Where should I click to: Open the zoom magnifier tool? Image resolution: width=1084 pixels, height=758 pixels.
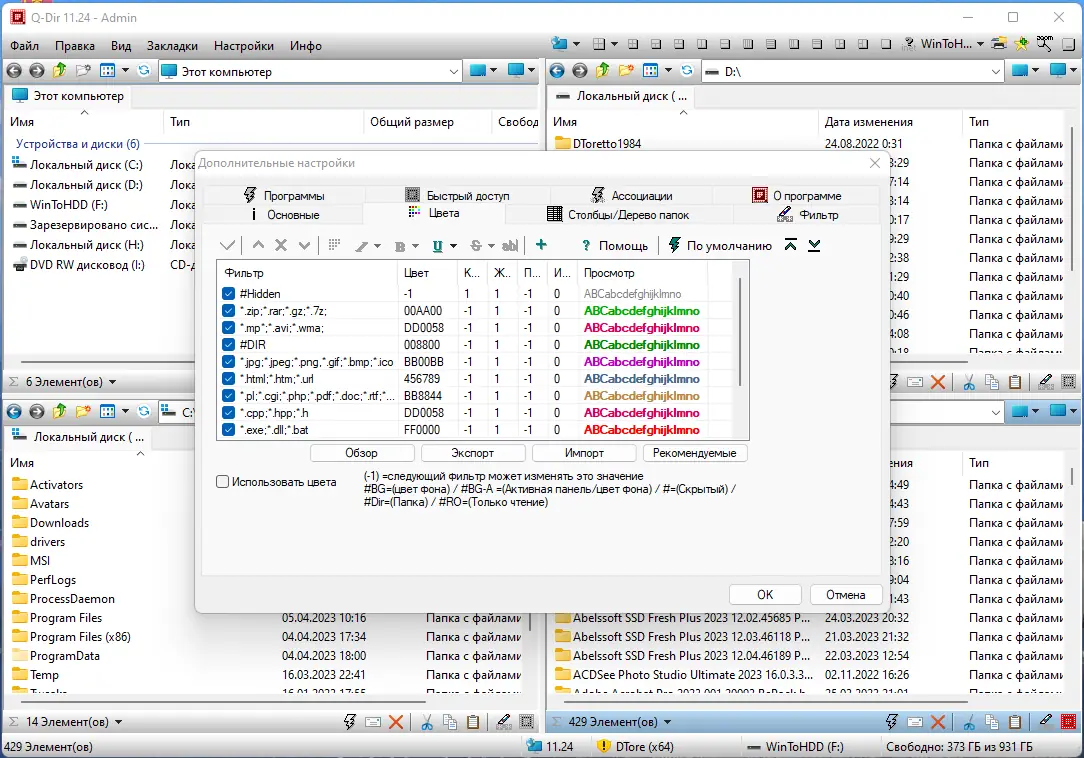click(x=1044, y=44)
